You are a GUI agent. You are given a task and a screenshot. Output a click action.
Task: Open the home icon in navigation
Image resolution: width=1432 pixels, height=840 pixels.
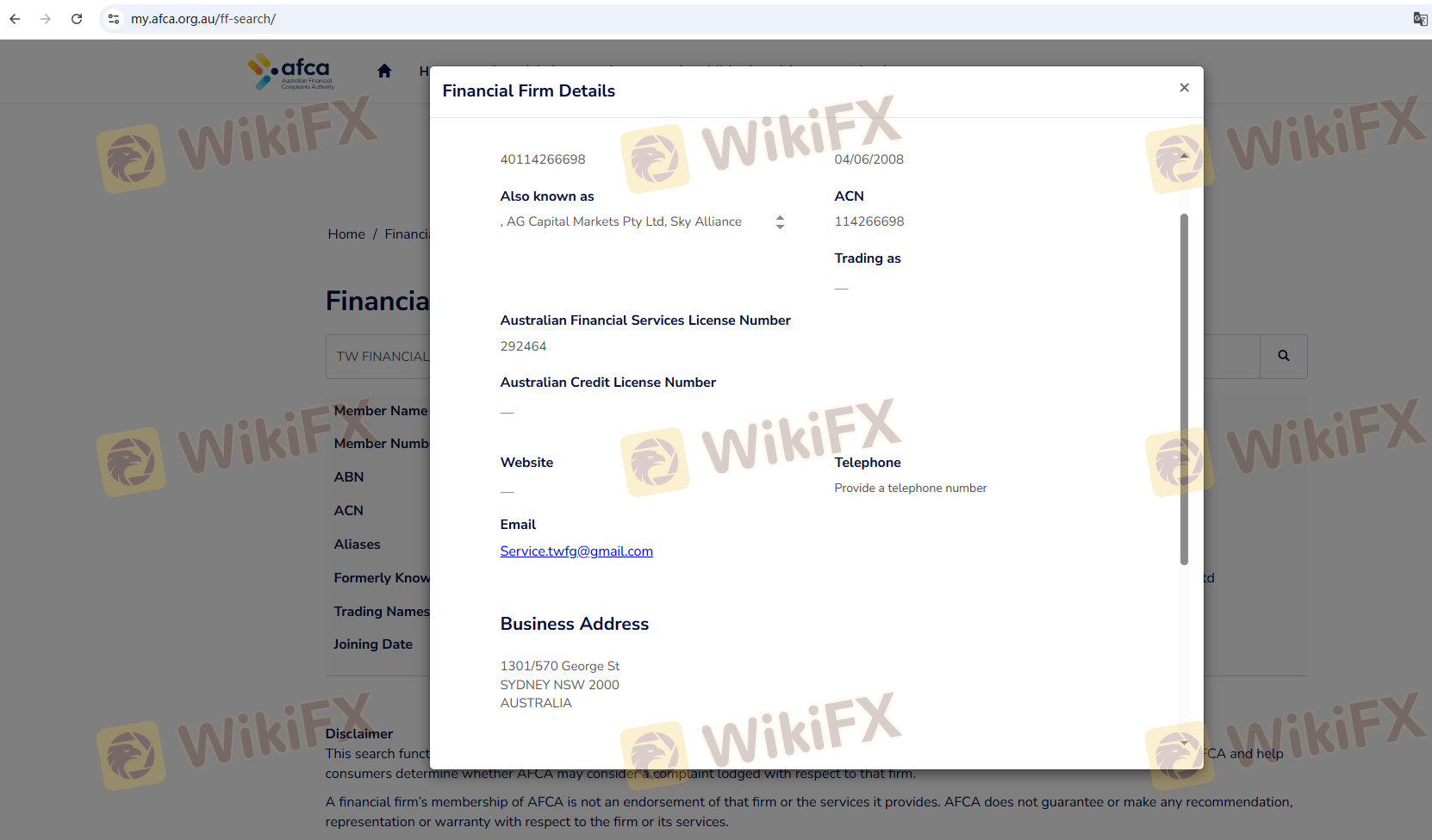tap(384, 72)
